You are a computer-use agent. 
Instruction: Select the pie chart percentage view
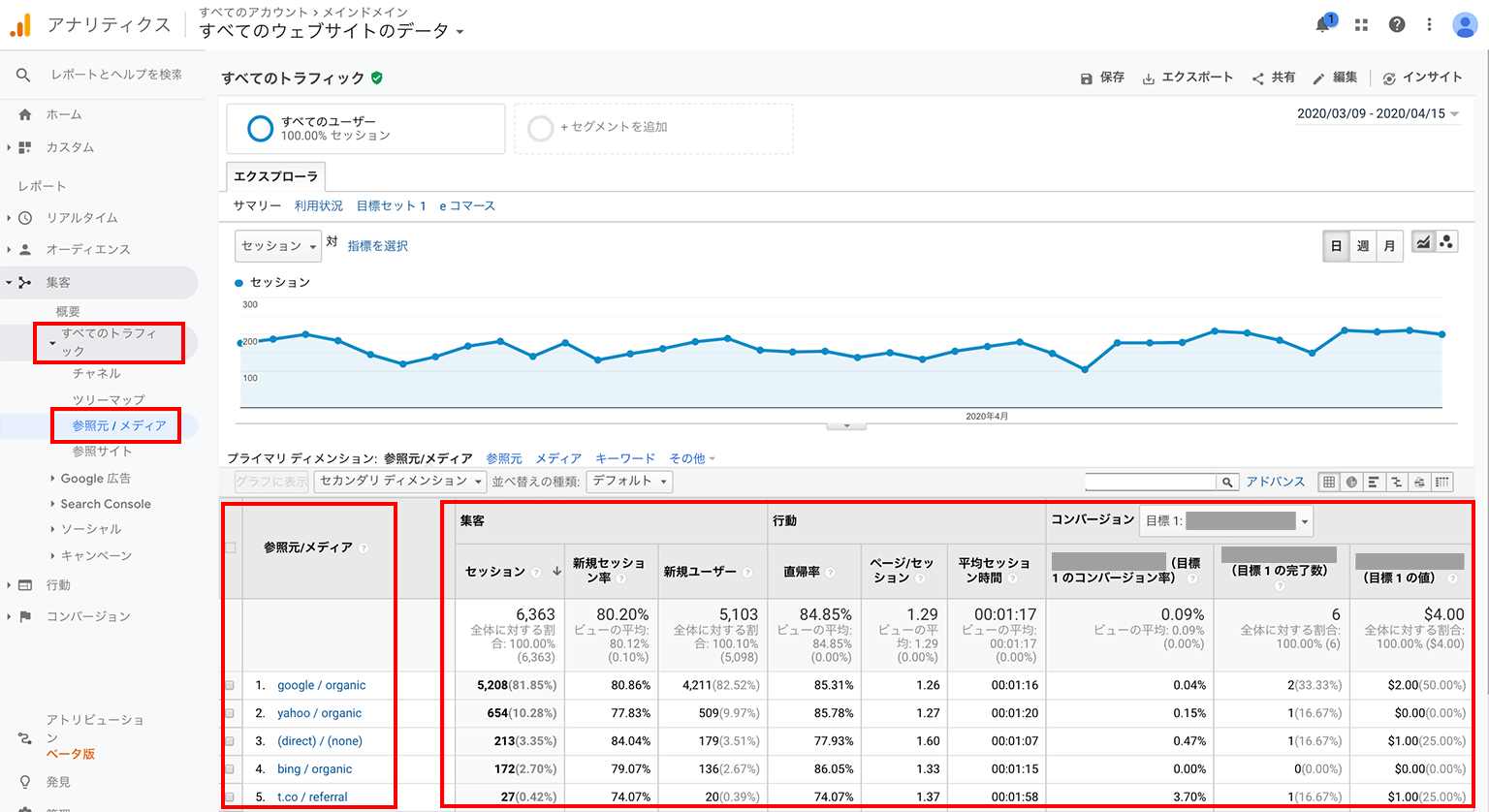tap(1351, 482)
